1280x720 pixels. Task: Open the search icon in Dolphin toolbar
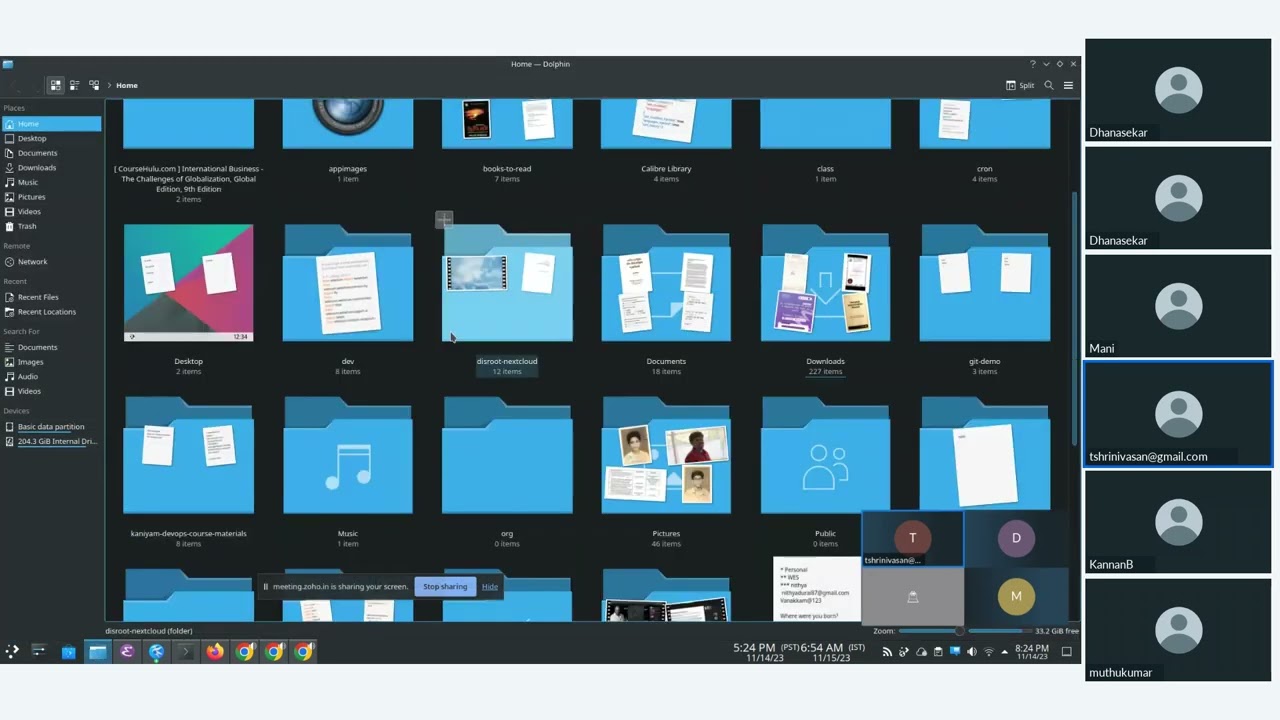(1049, 85)
